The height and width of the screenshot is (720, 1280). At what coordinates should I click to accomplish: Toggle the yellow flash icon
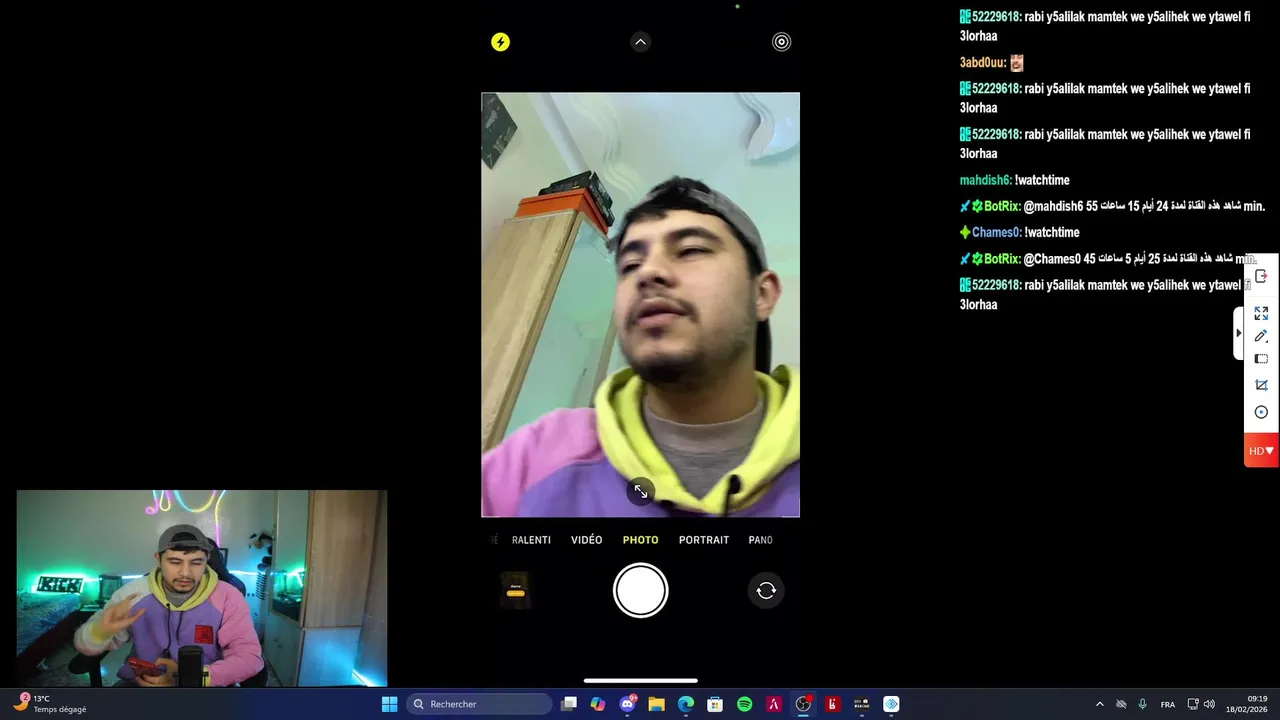(x=500, y=42)
